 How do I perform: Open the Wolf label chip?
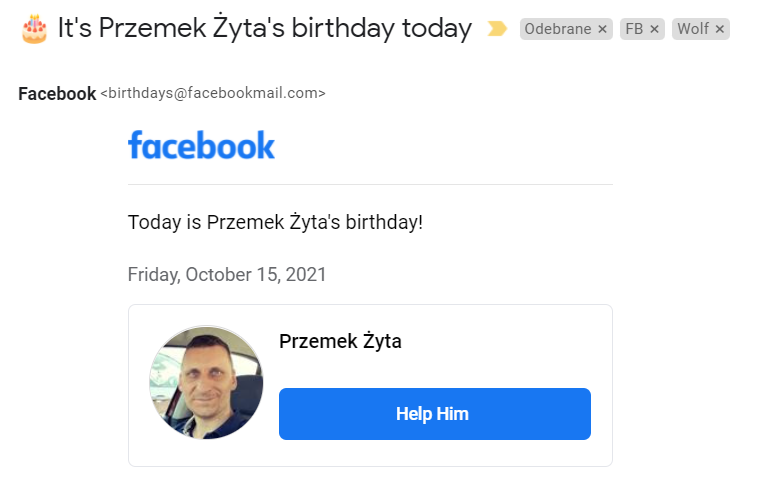(692, 30)
